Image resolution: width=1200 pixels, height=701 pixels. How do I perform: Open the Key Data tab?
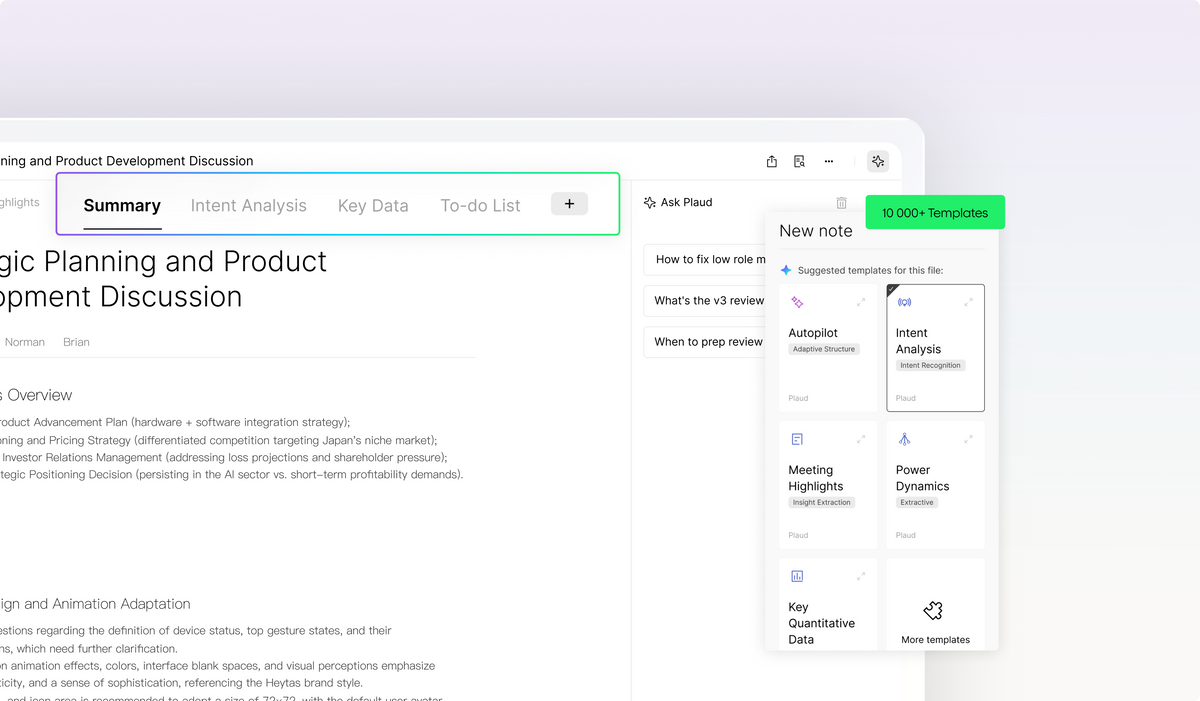point(373,206)
